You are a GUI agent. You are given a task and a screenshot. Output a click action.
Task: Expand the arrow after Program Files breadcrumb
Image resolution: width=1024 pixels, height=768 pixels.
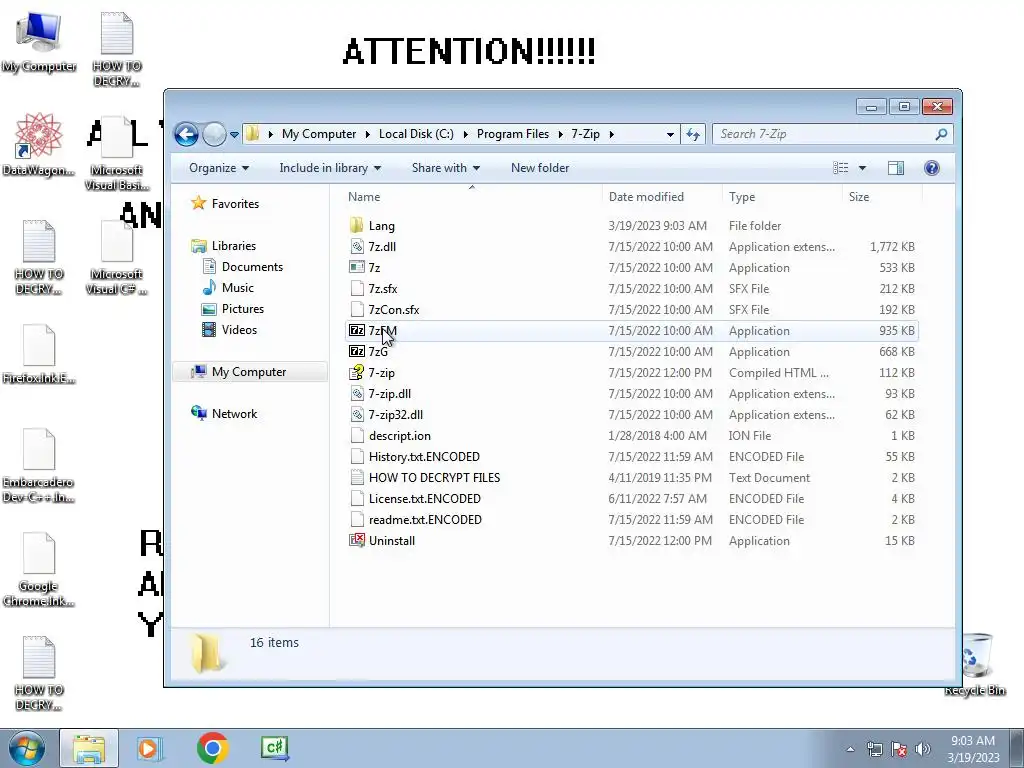560,135
